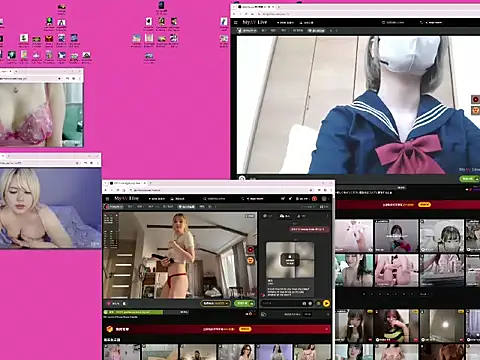Click the address bar of the top-right browser window

[x=367, y=14]
